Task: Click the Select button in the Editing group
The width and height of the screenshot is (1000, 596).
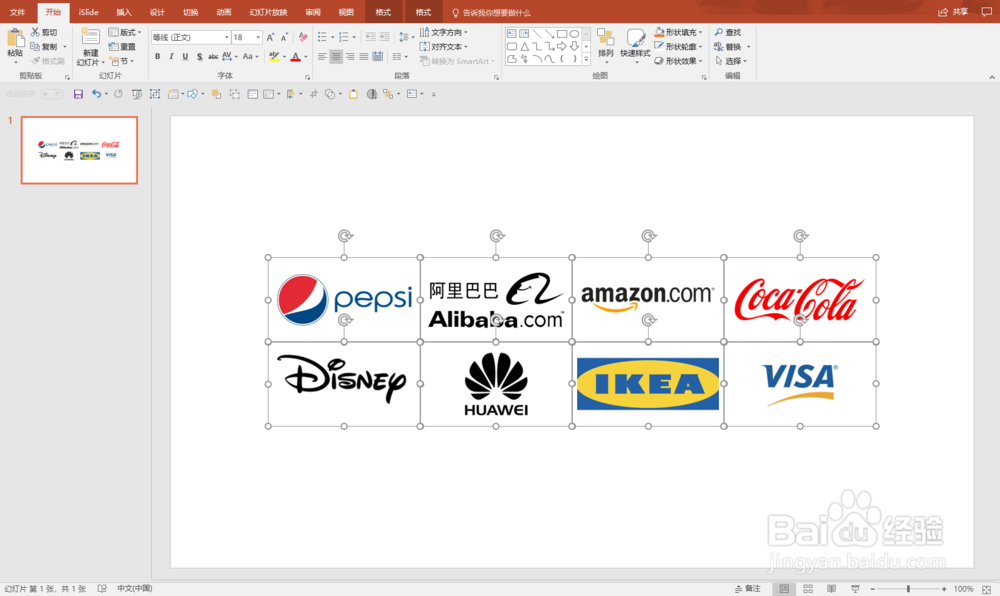Action: pyautogui.click(x=731, y=61)
